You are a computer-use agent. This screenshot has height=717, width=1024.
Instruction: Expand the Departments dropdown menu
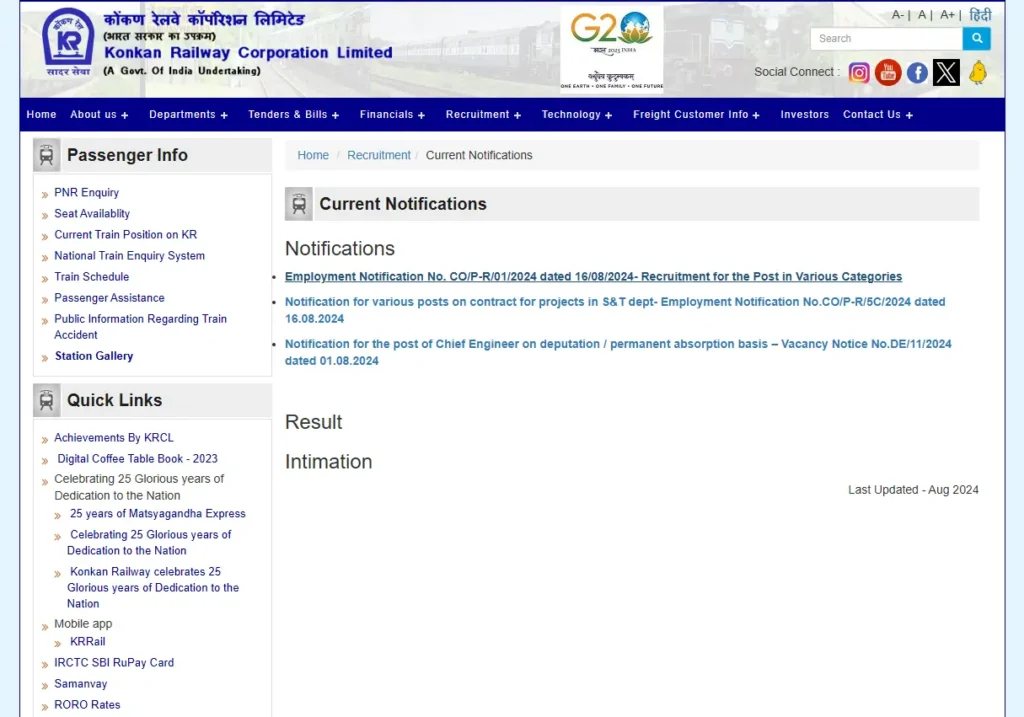click(x=188, y=115)
